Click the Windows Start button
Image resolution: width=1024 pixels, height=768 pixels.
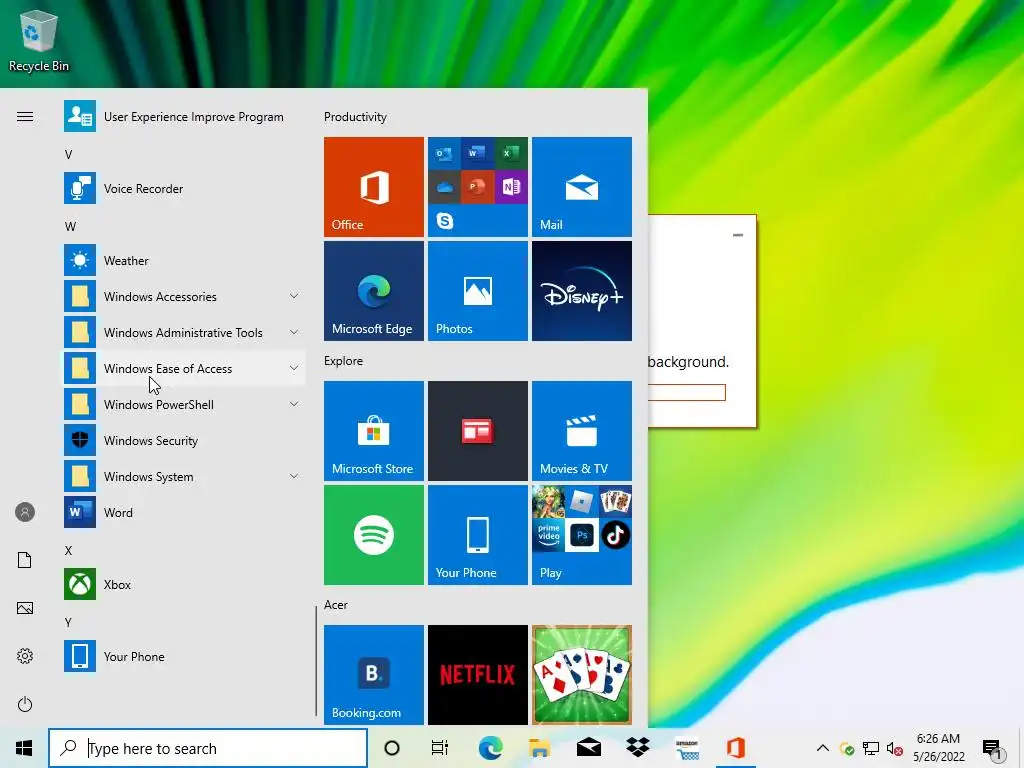(24, 748)
